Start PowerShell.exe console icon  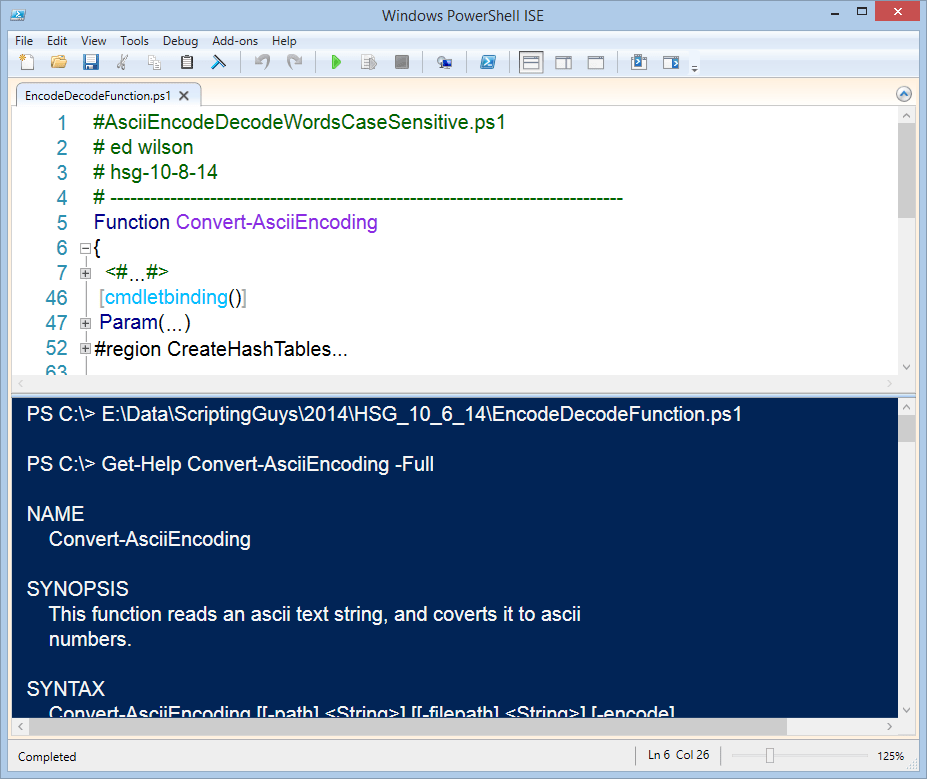point(488,62)
